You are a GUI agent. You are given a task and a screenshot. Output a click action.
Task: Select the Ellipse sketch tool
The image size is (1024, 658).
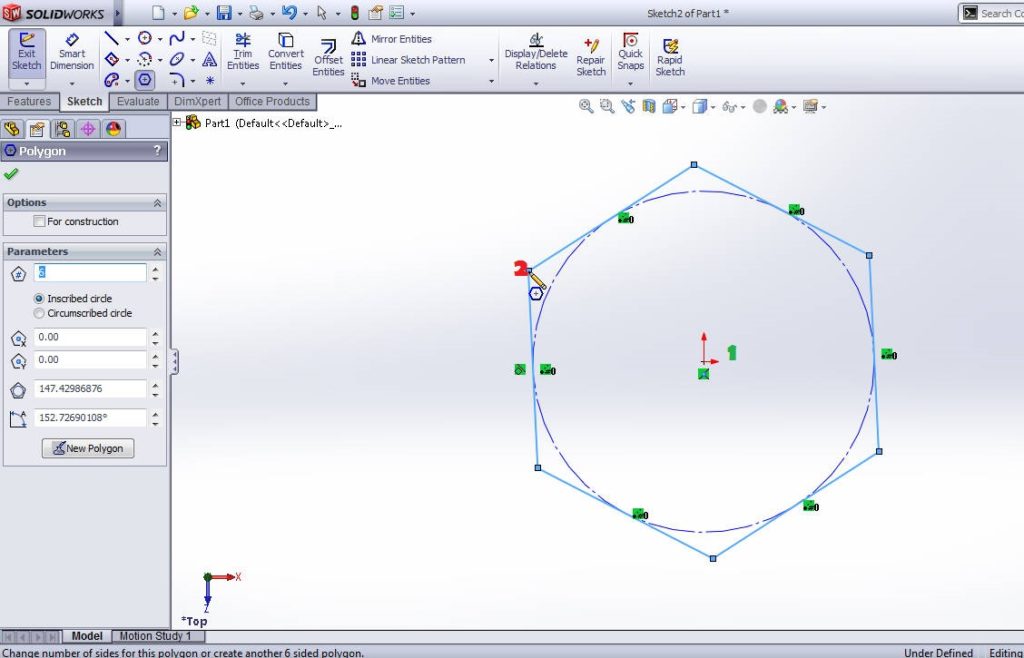pos(177,59)
